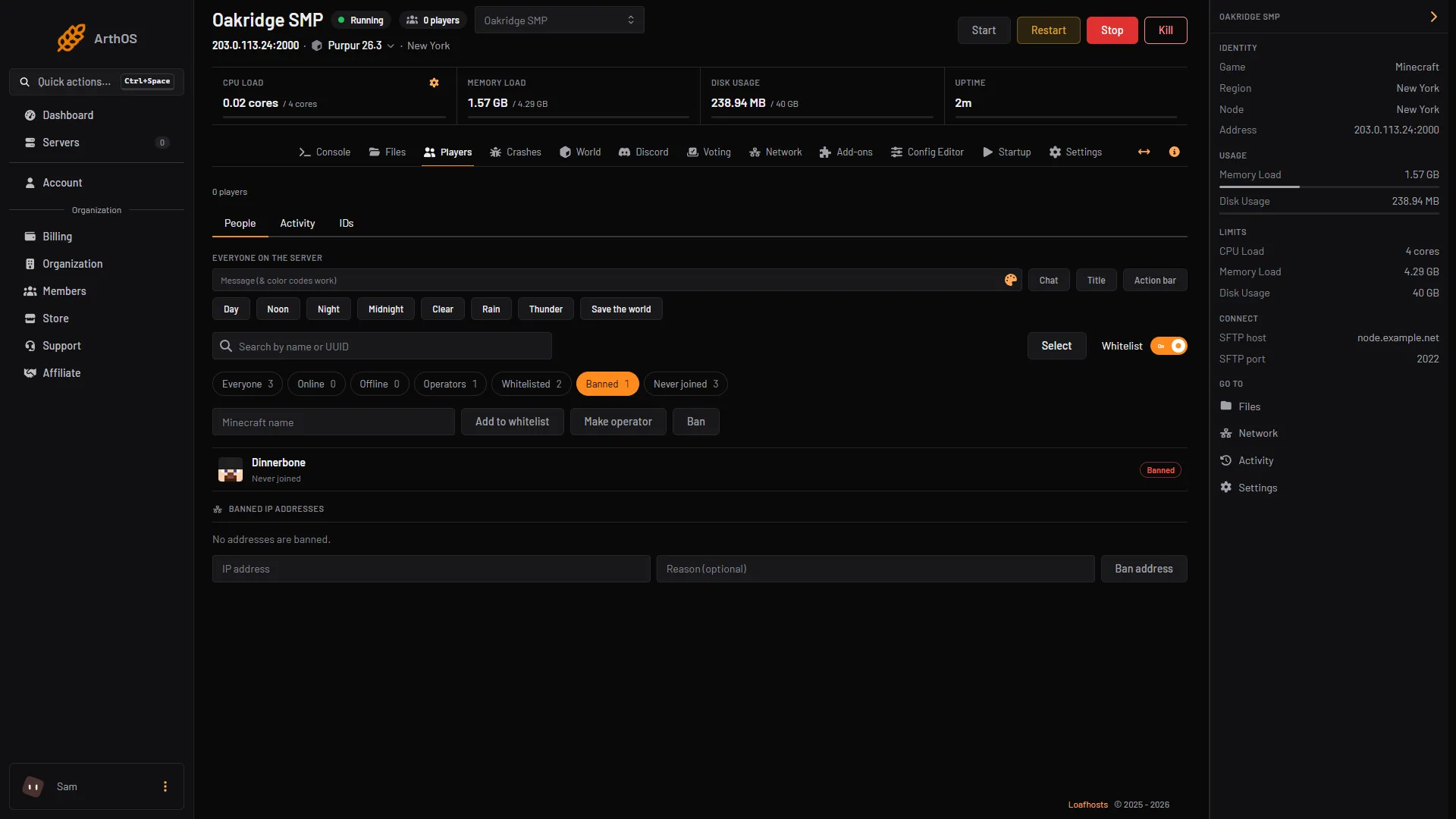
Task: Open the Config Editor tab
Action: 927,152
